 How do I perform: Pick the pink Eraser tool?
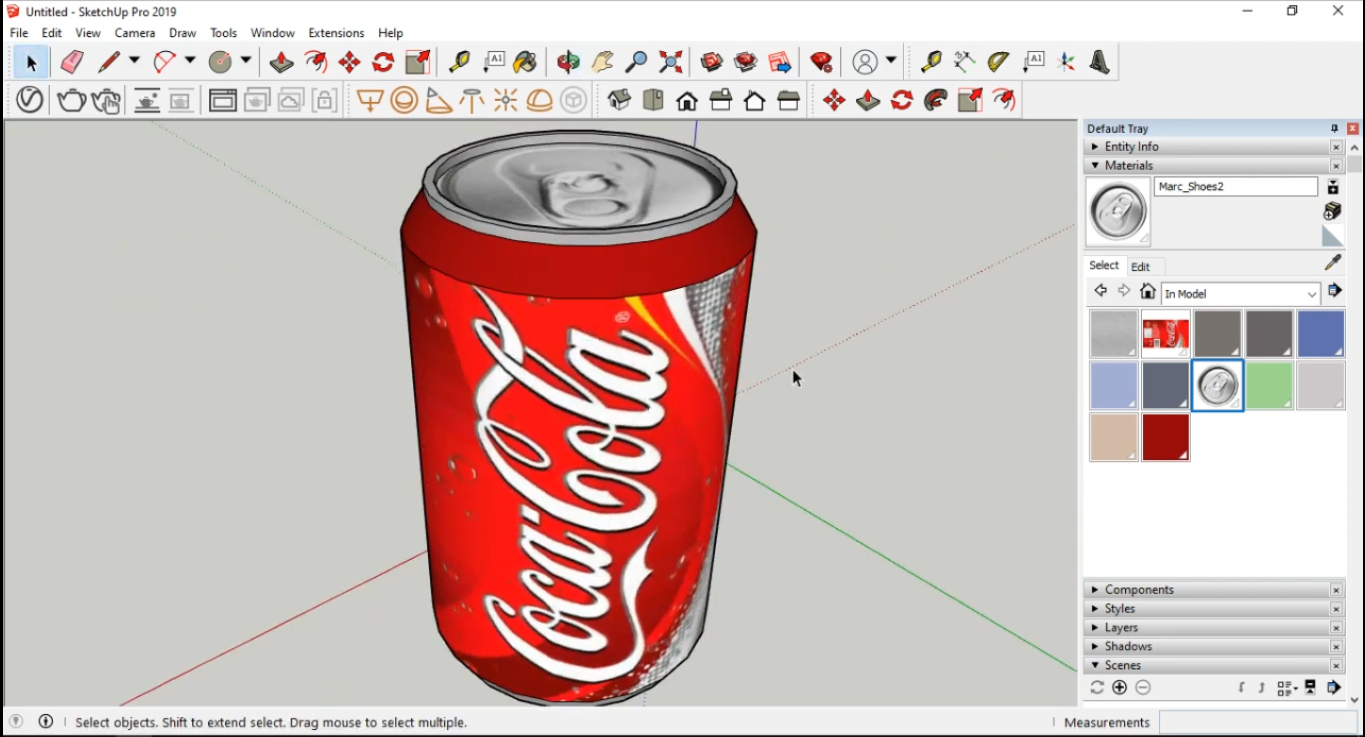pyautogui.click(x=72, y=63)
